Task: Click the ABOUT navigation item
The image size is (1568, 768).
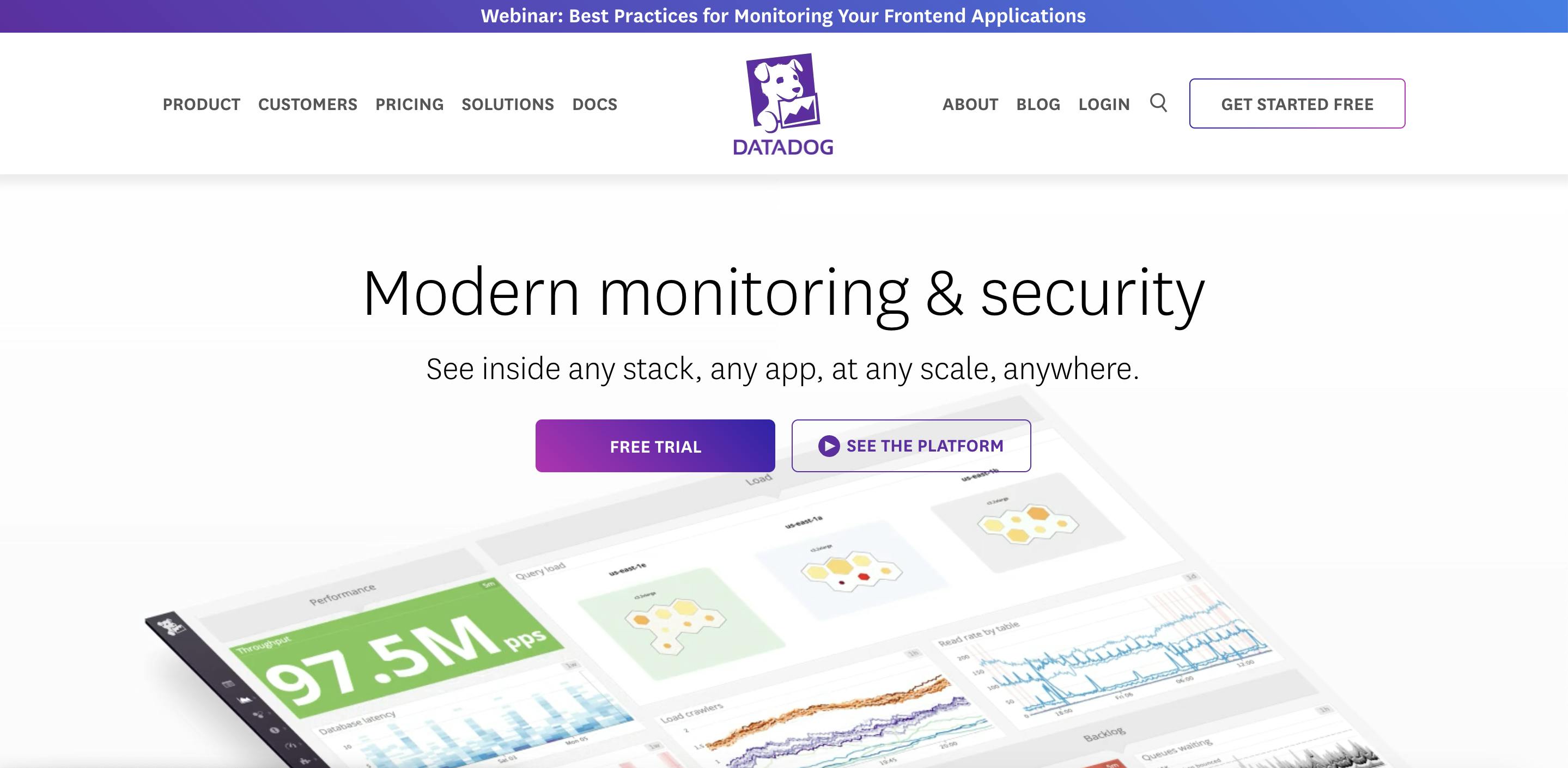Action: [969, 103]
